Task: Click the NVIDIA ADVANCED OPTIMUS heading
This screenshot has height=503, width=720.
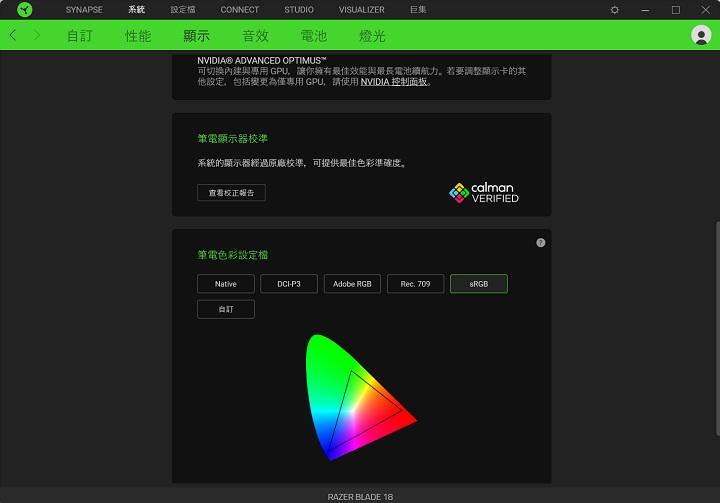Action: pos(262,61)
